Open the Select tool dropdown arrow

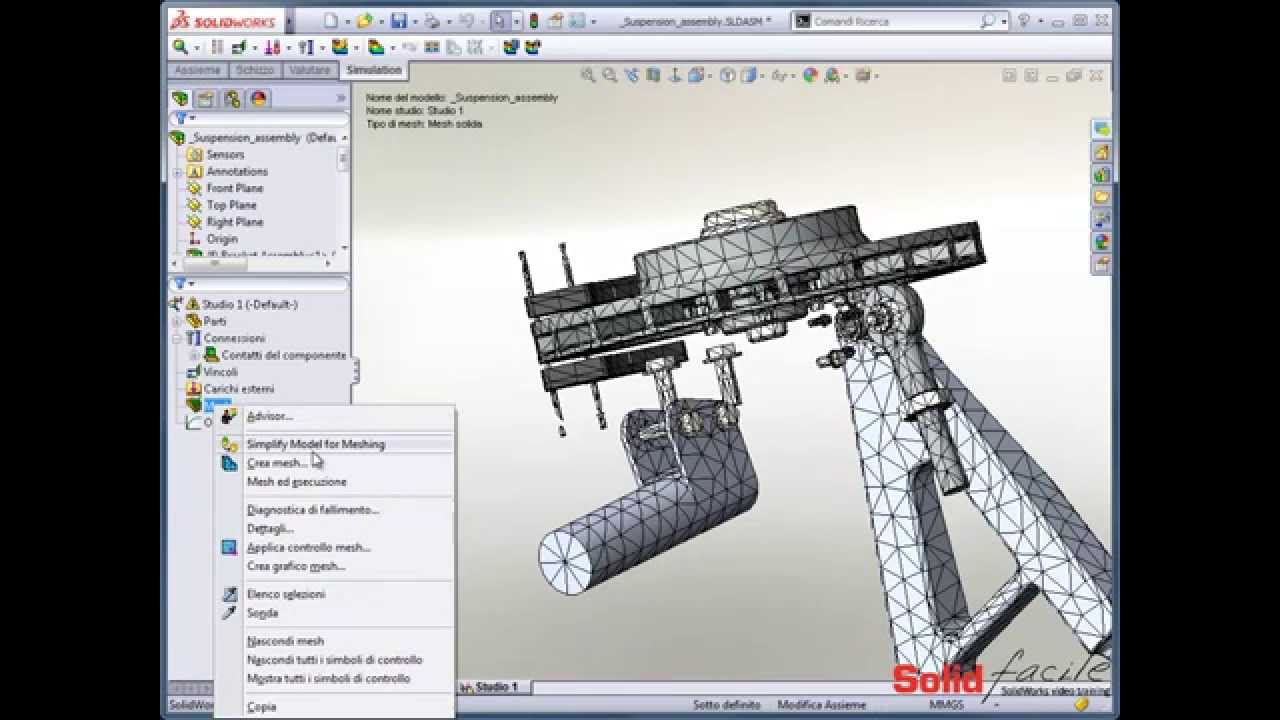(517, 21)
